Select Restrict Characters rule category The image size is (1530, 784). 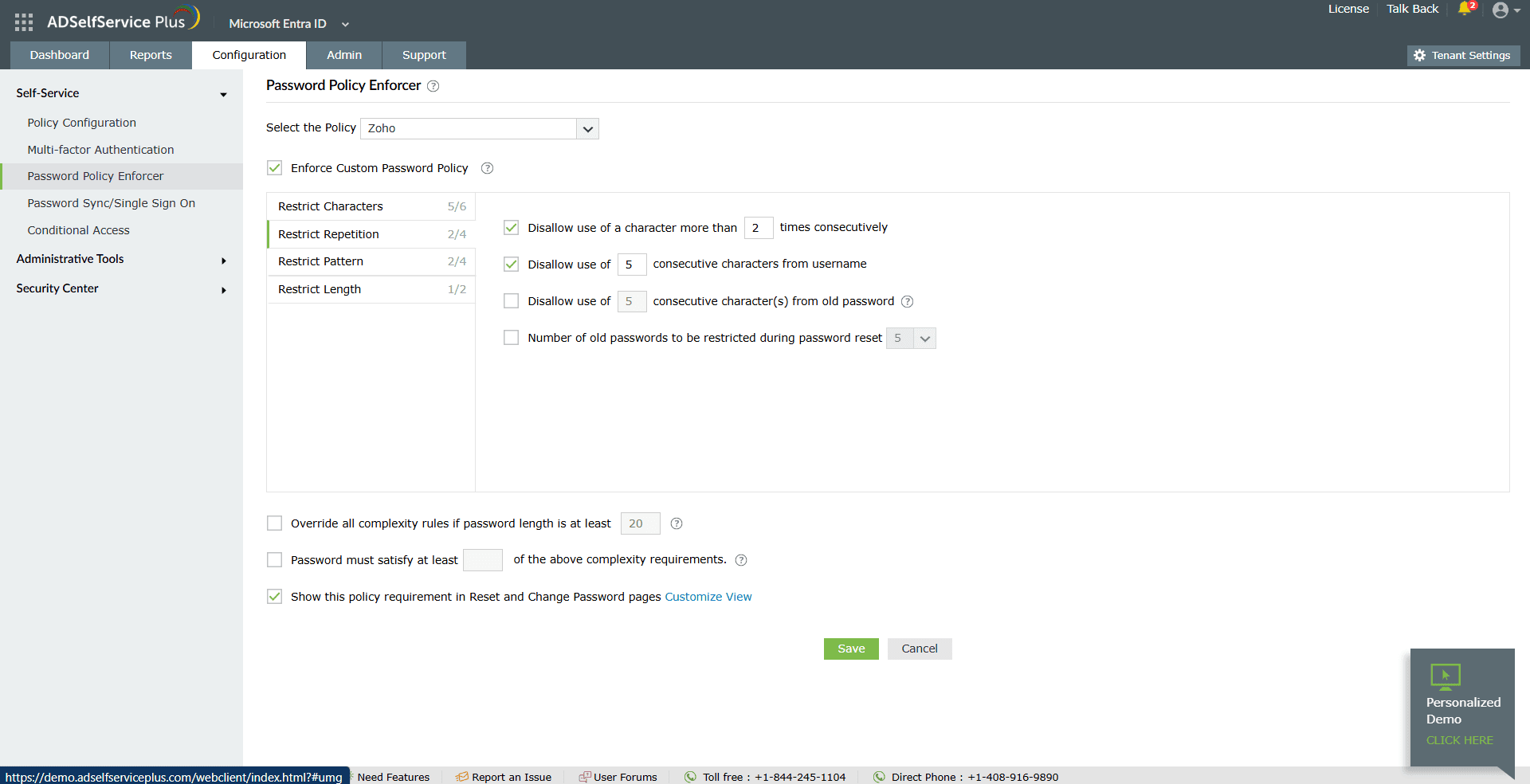(x=371, y=206)
